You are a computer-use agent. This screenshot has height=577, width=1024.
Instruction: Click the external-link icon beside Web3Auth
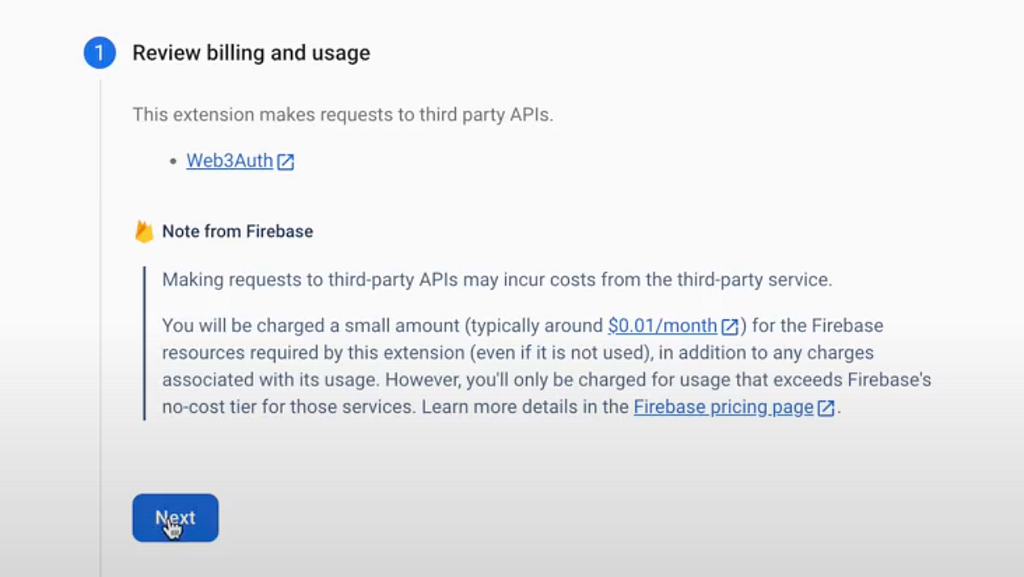pyautogui.click(x=285, y=162)
